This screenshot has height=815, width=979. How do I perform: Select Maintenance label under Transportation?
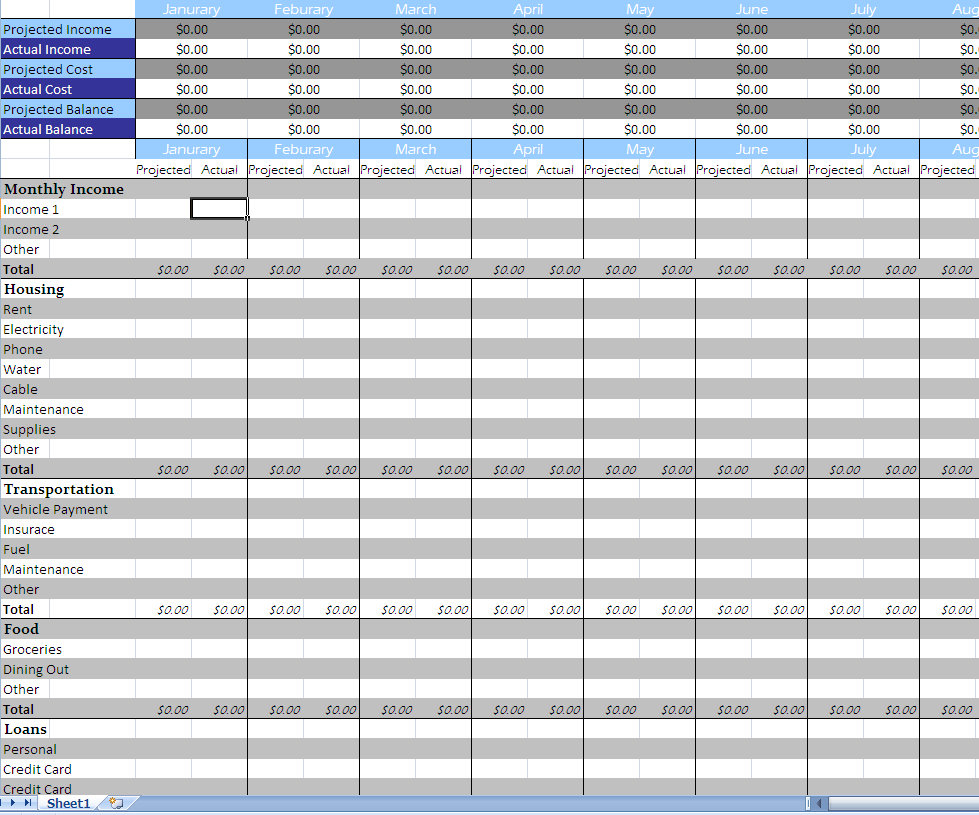(43, 569)
